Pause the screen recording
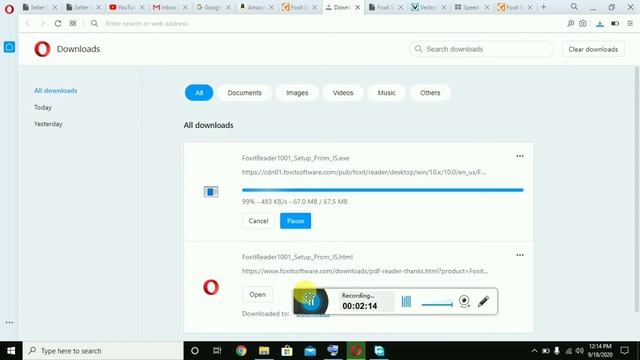 (311, 302)
